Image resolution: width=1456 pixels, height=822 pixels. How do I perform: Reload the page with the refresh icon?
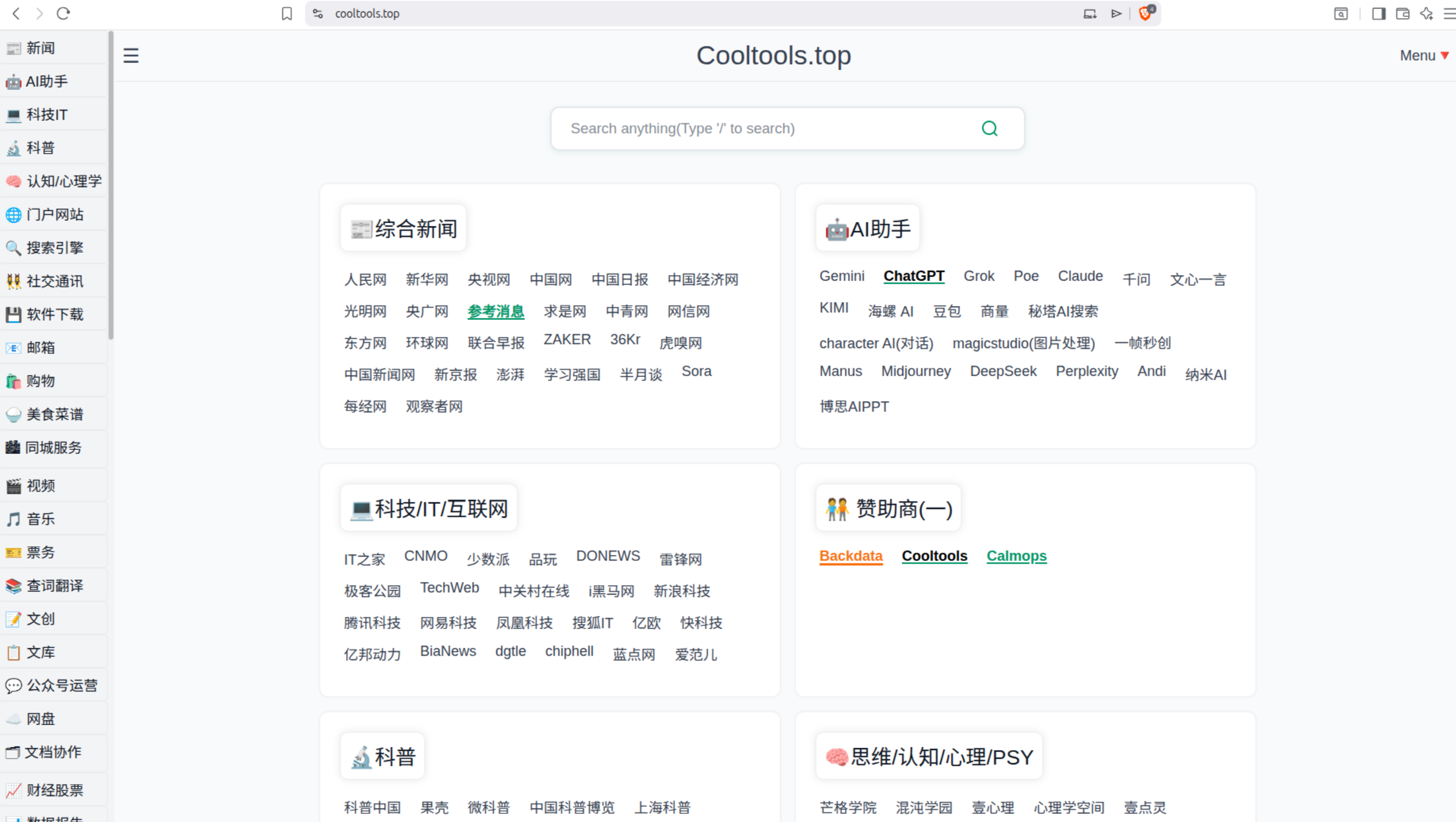pos(63,14)
